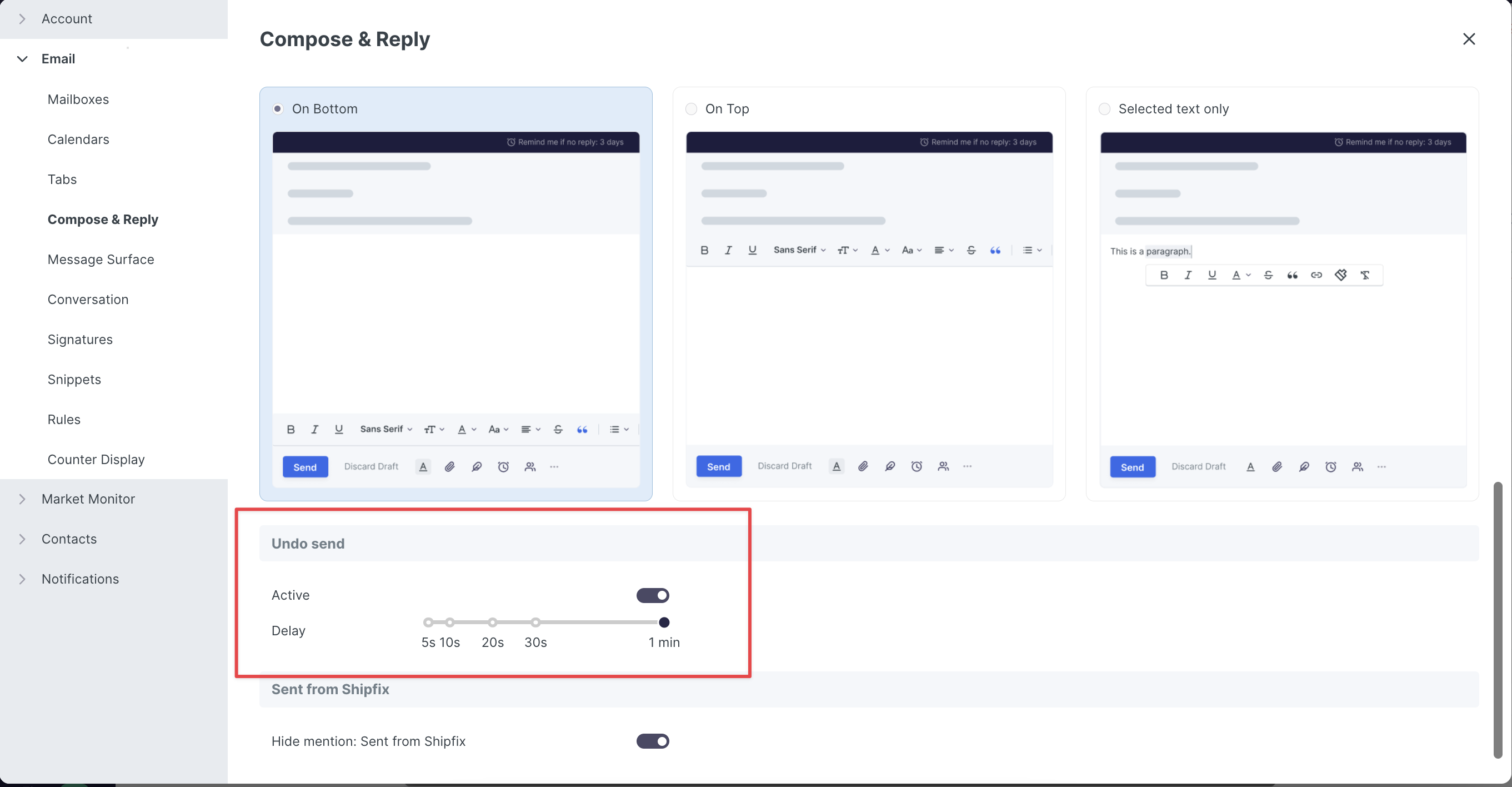
Task: Insert a signature using the quill icon
Action: [x=477, y=466]
